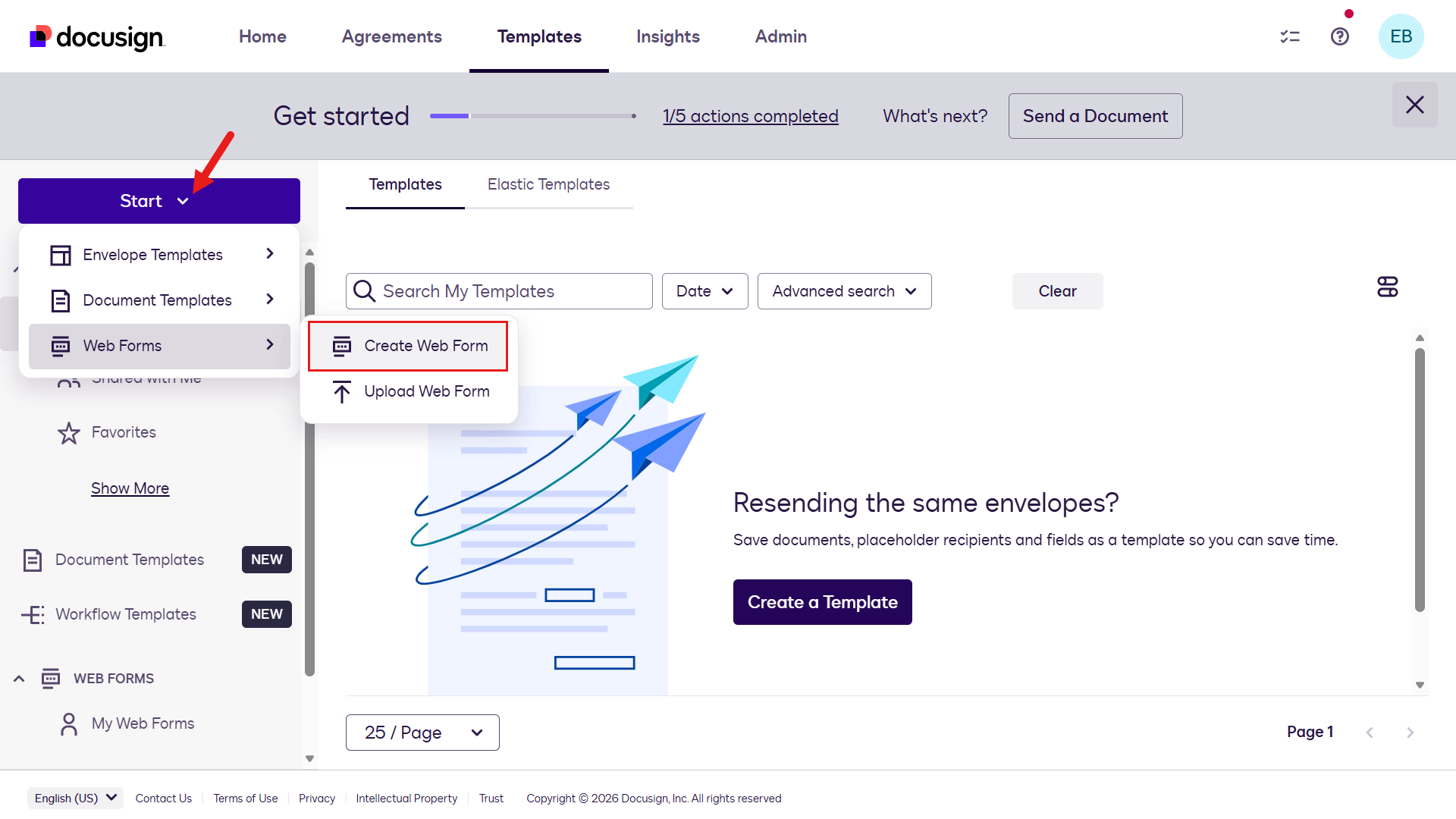Click the search magnifier icon
This screenshot has width=1456, height=819.
pos(365,291)
